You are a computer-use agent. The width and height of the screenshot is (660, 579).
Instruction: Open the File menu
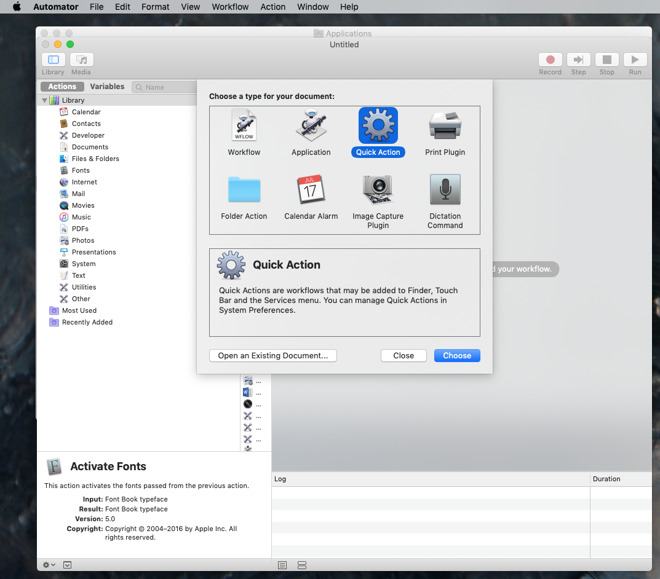click(96, 7)
